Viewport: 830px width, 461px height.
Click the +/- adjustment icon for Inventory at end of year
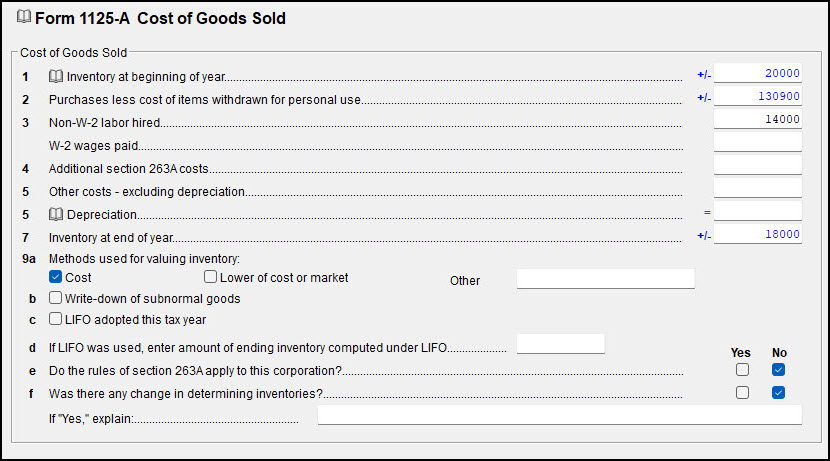(704, 236)
